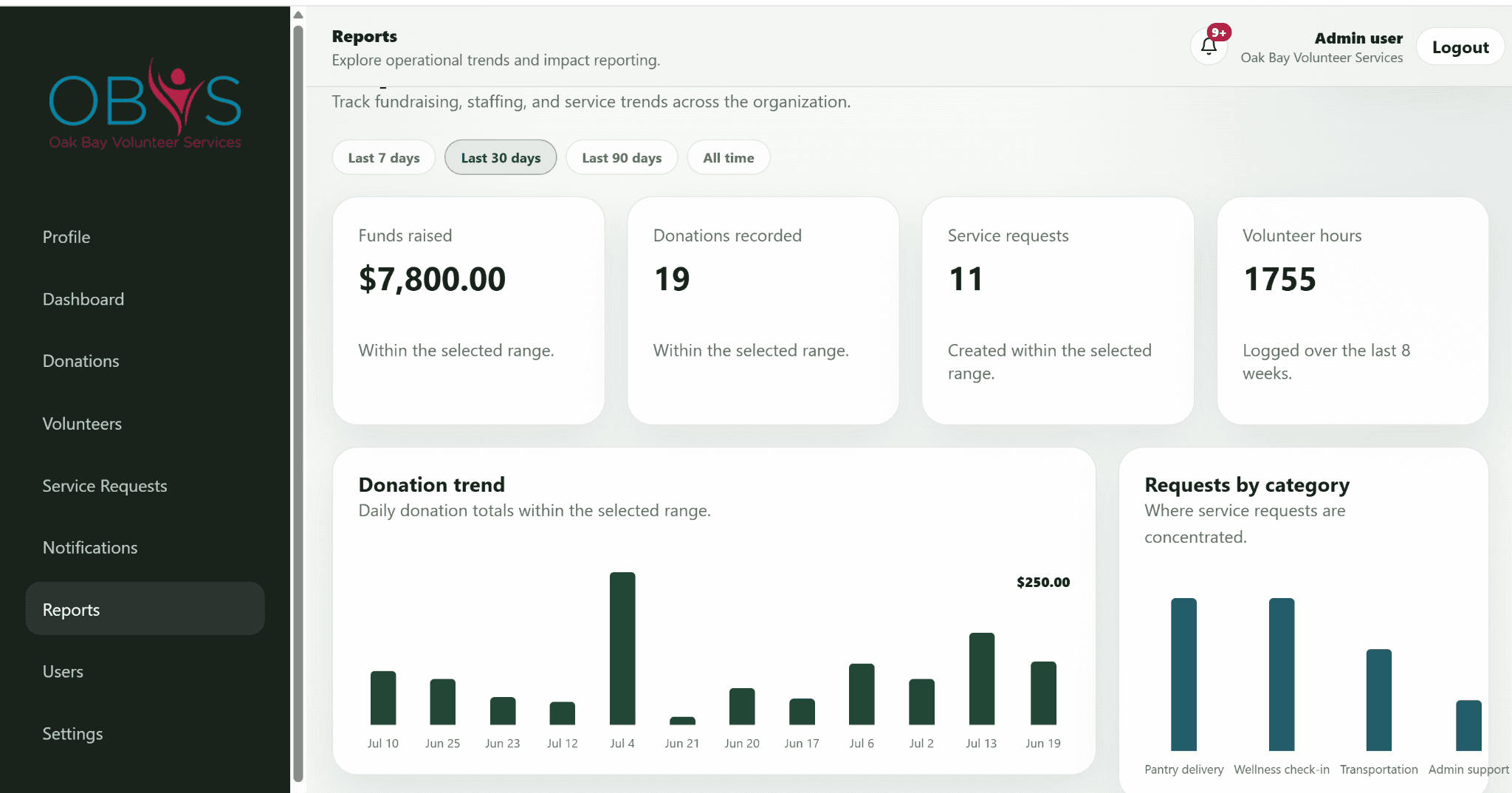Click the $7,800.00 funds value
Screen dimensions: 1512x793
click(x=432, y=279)
